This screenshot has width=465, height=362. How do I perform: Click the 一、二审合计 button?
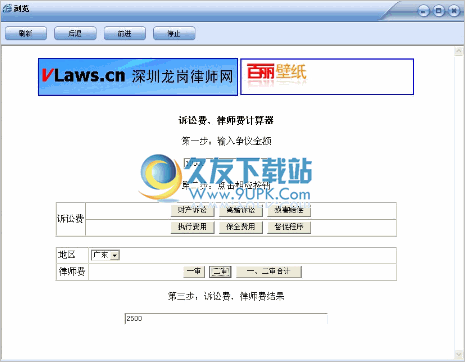(269, 271)
